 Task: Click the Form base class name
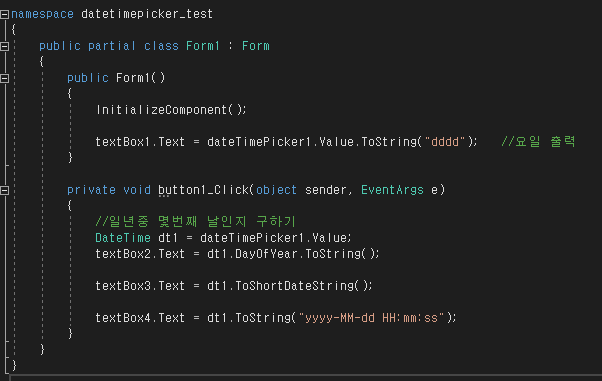tap(256, 46)
